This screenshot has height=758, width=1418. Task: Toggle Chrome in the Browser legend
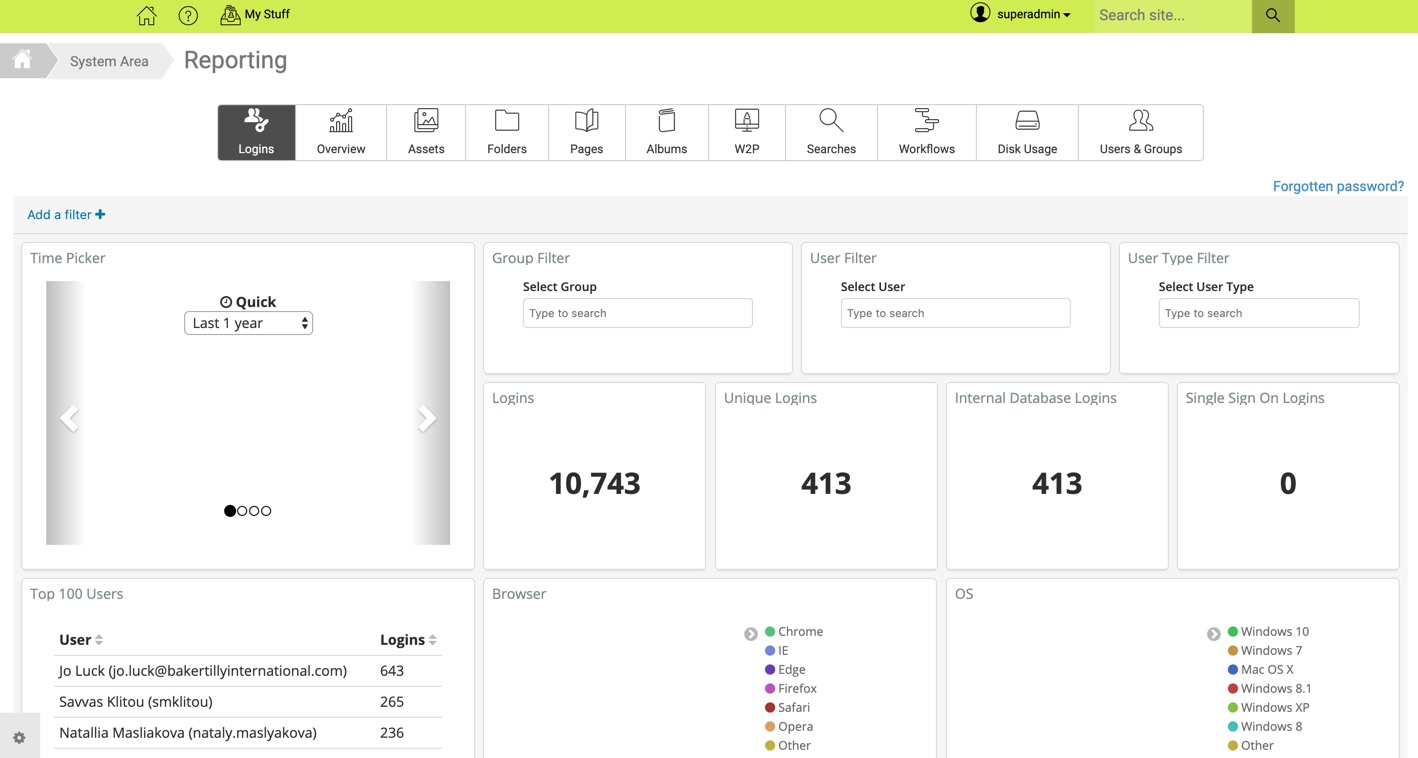coord(794,632)
